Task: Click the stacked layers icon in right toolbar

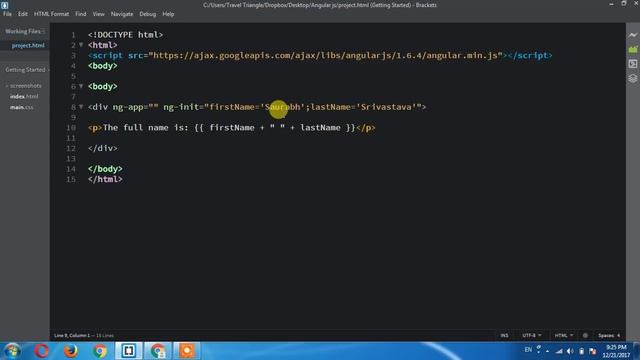Action: coord(633,78)
